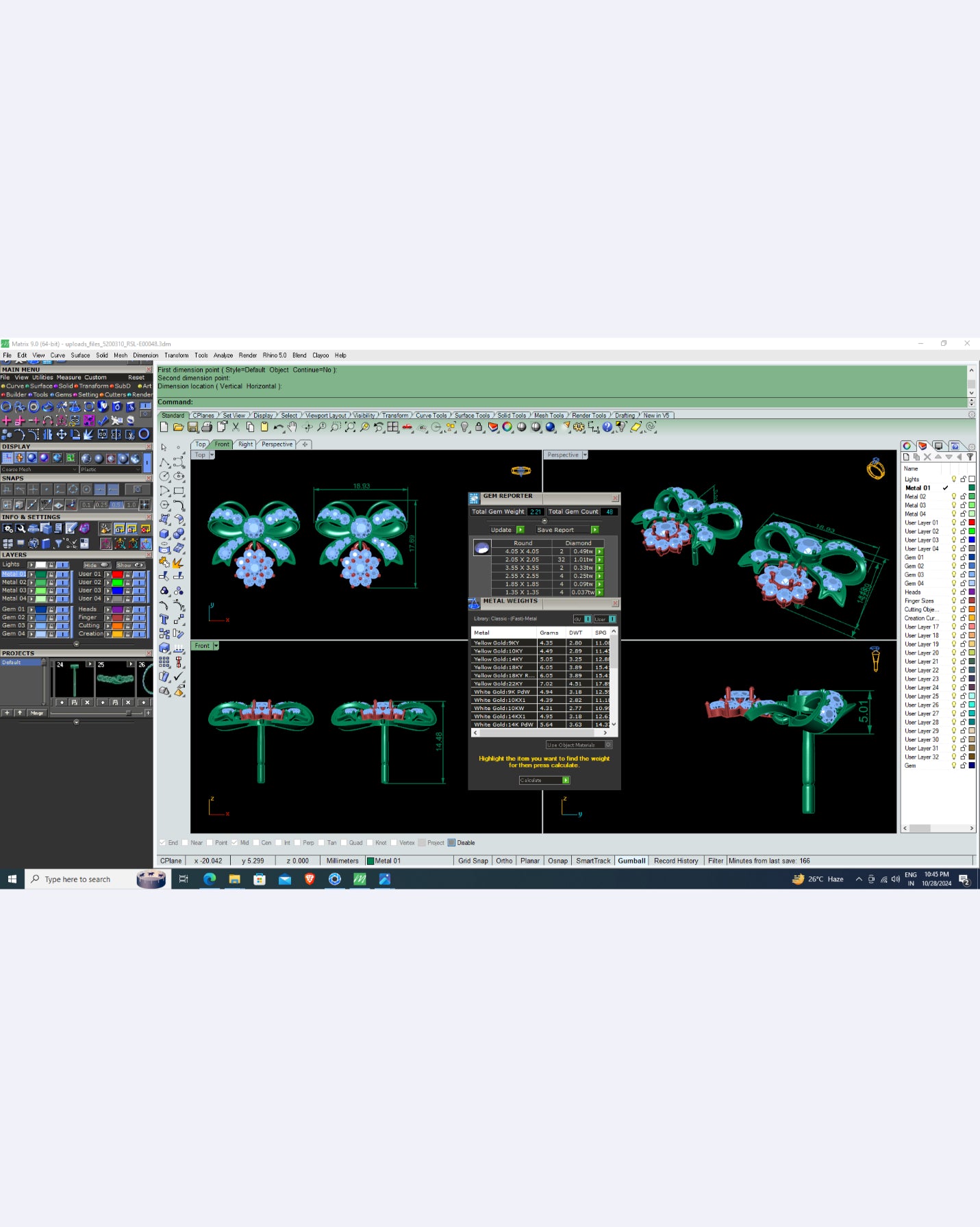Click the Save file icon in toolbar
Image resolution: width=980 pixels, height=1227 pixels.
click(192, 427)
